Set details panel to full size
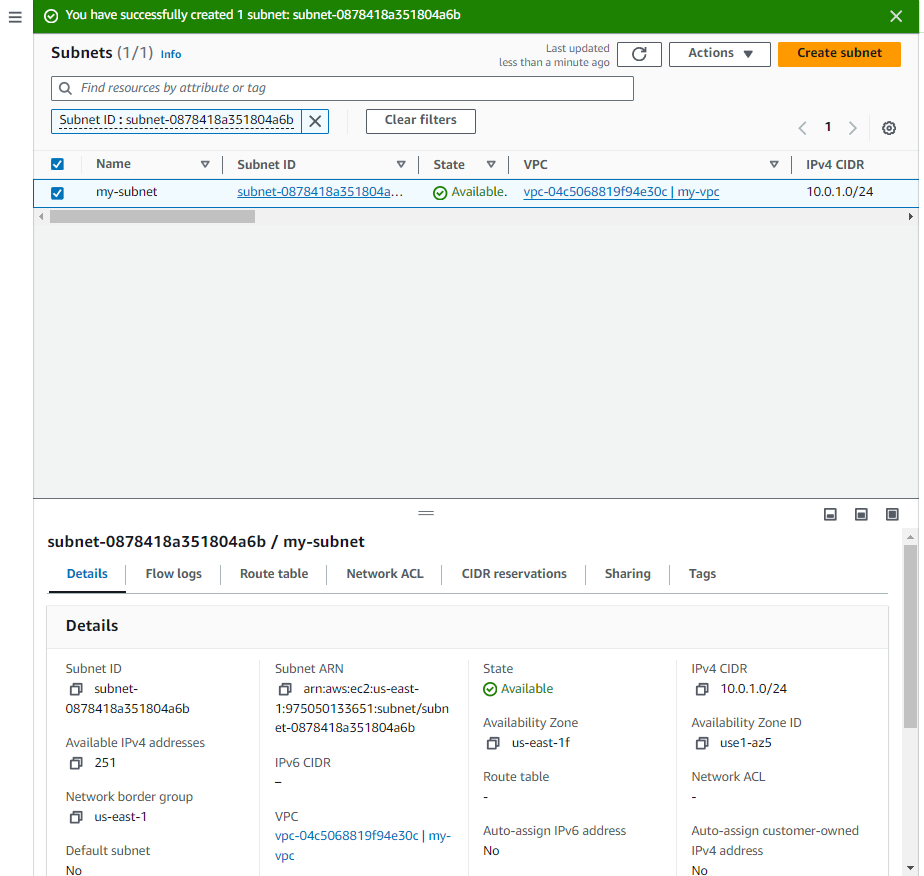This screenshot has height=876, width=924. click(x=892, y=515)
